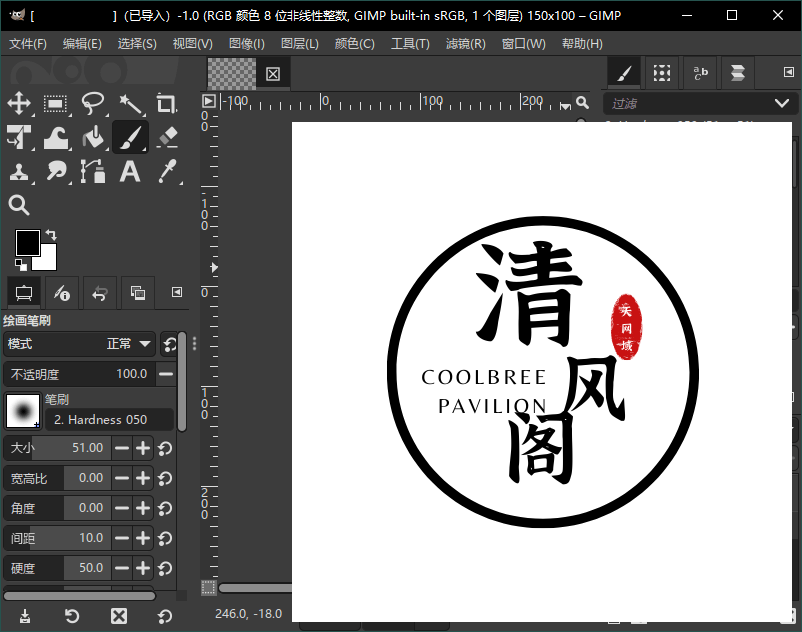
Task: Decrease 硬度 hardness with minus
Action: coord(122,568)
